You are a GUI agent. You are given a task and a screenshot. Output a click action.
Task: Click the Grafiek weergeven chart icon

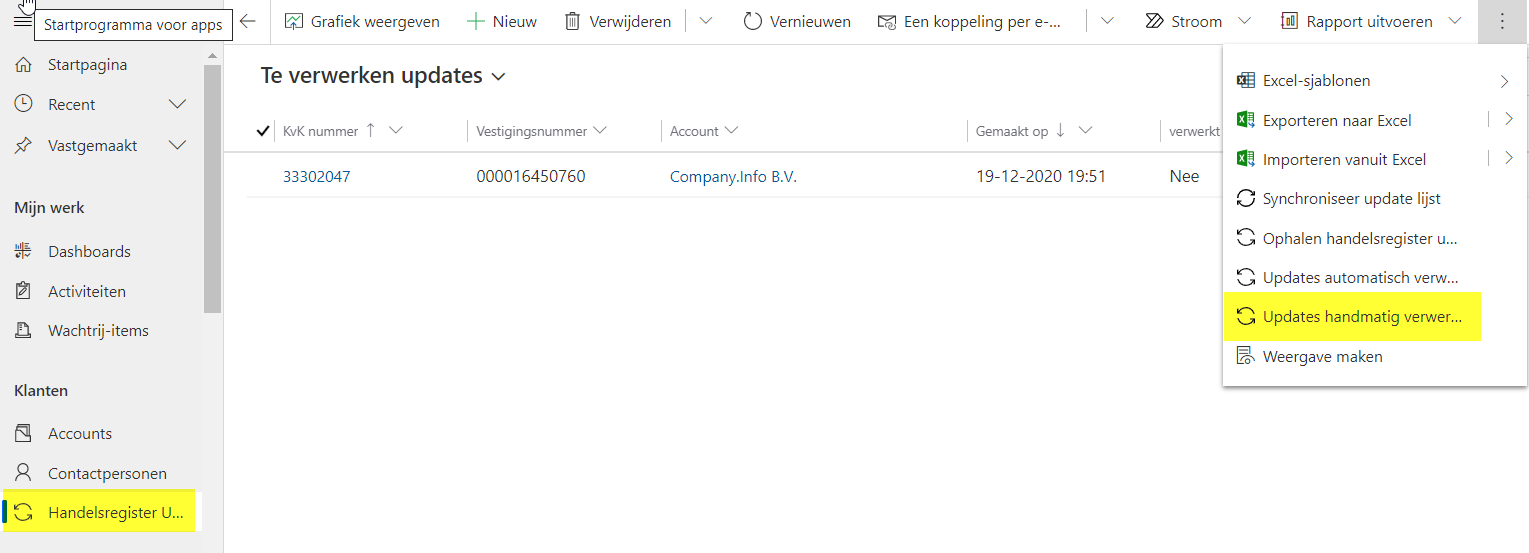[x=294, y=21]
